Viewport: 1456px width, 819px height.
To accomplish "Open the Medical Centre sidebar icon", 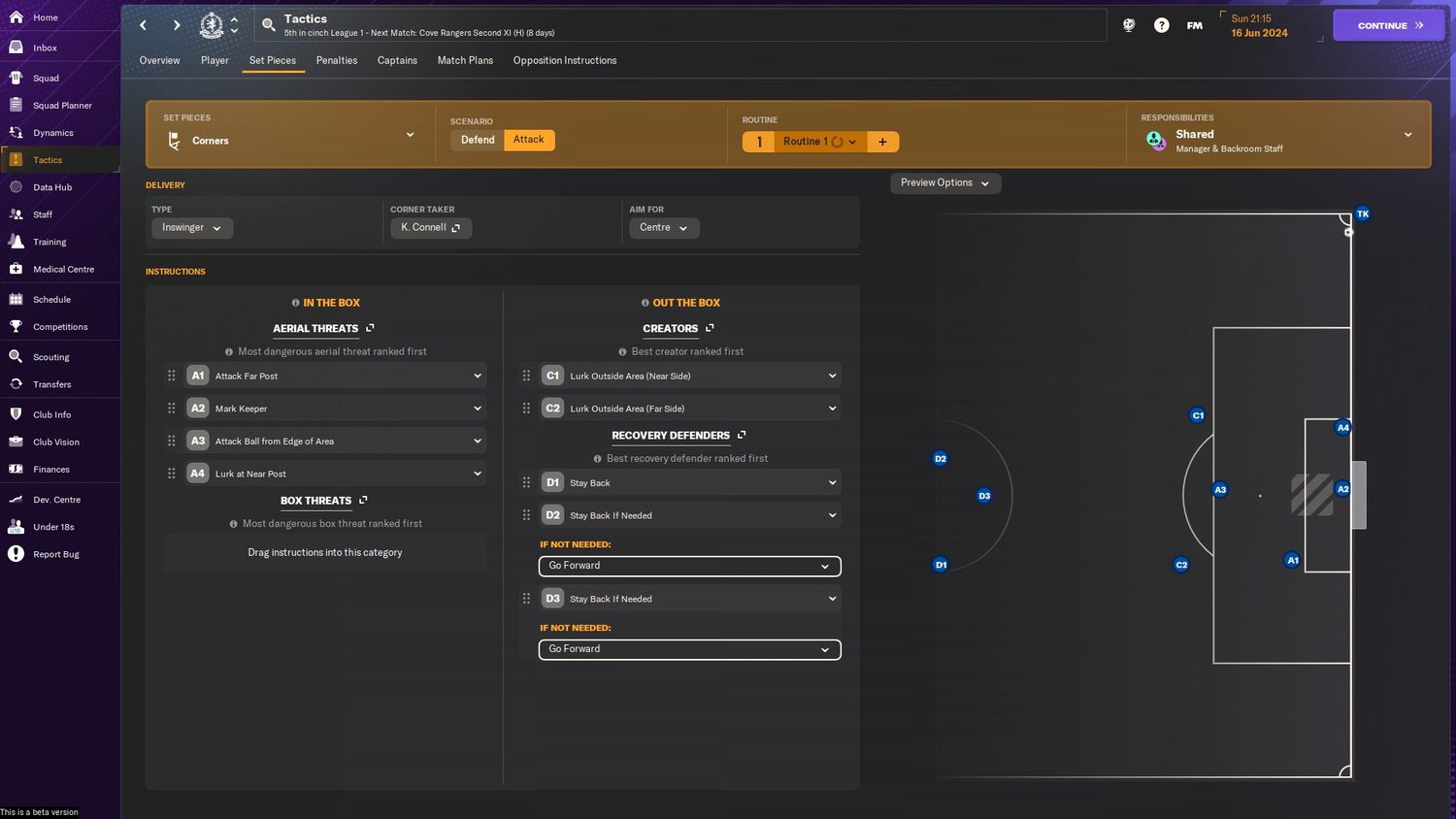I will [17, 269].
